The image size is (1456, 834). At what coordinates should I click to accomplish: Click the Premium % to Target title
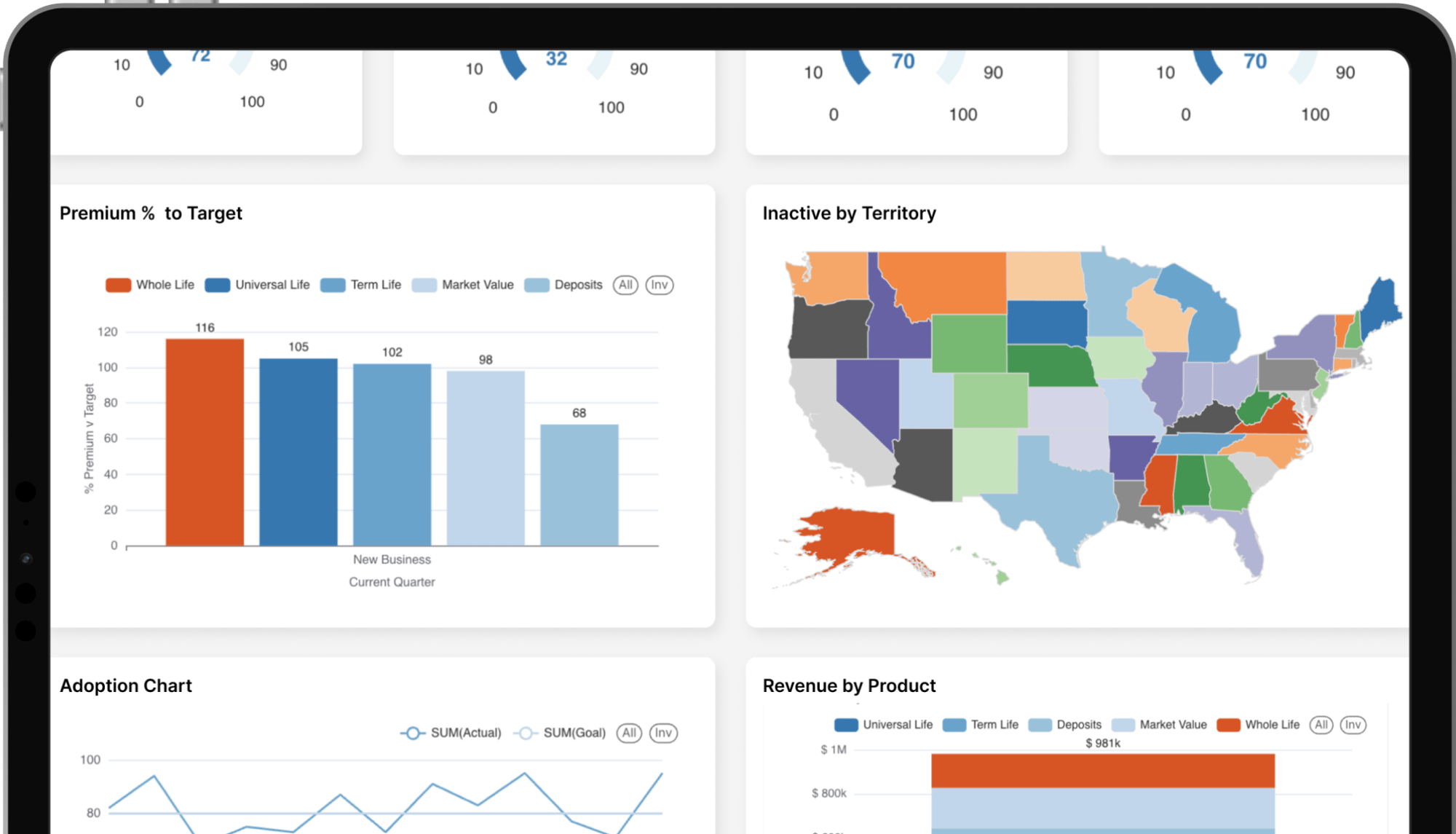pos(151,213)
